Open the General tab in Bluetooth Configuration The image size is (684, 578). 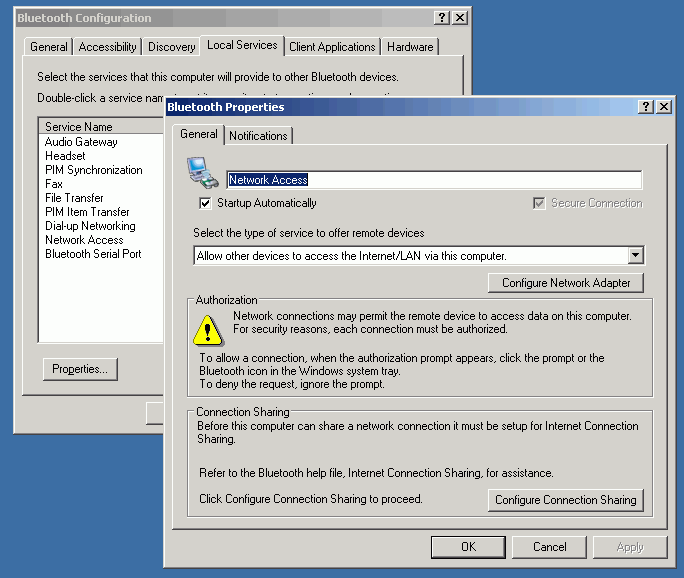click(x=49, y=47)
